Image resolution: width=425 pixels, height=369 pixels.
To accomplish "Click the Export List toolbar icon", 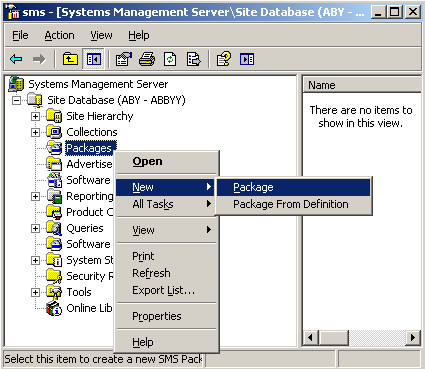I will point(194,59).
